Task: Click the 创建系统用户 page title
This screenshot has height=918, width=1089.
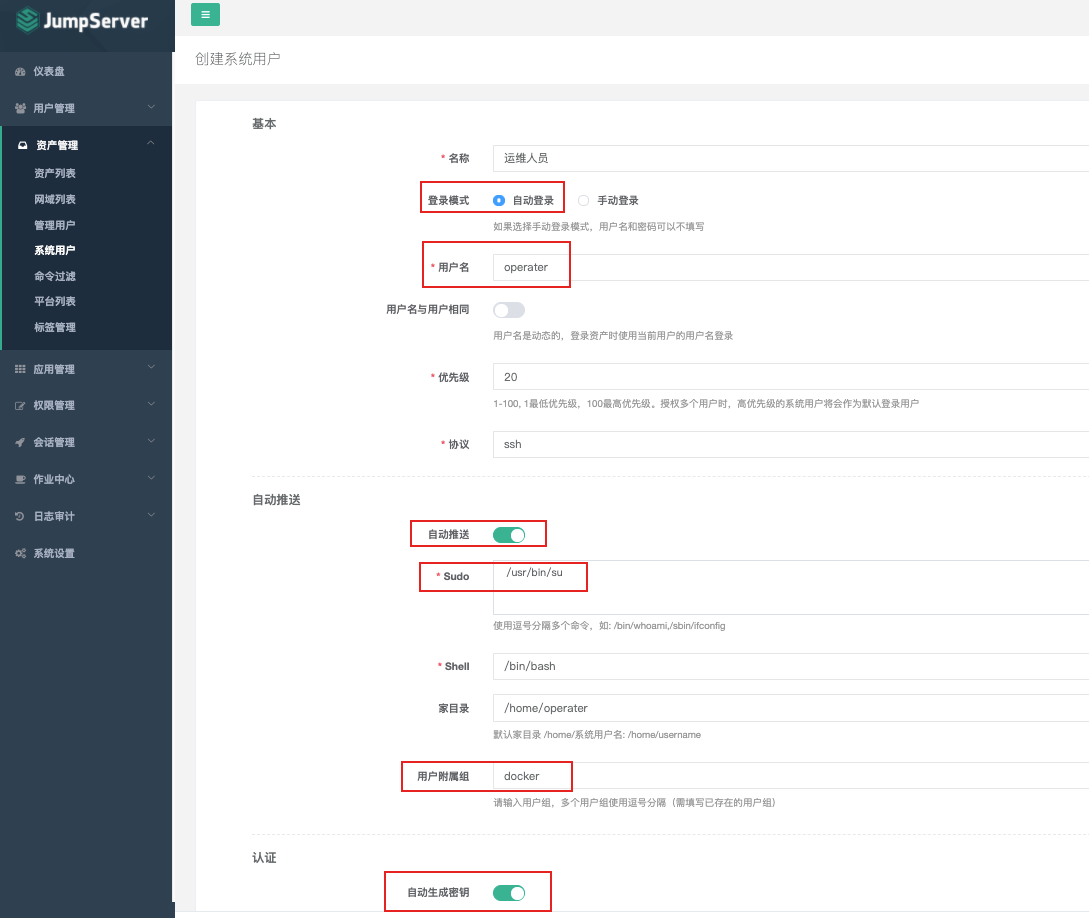Action: coord(238,59)
